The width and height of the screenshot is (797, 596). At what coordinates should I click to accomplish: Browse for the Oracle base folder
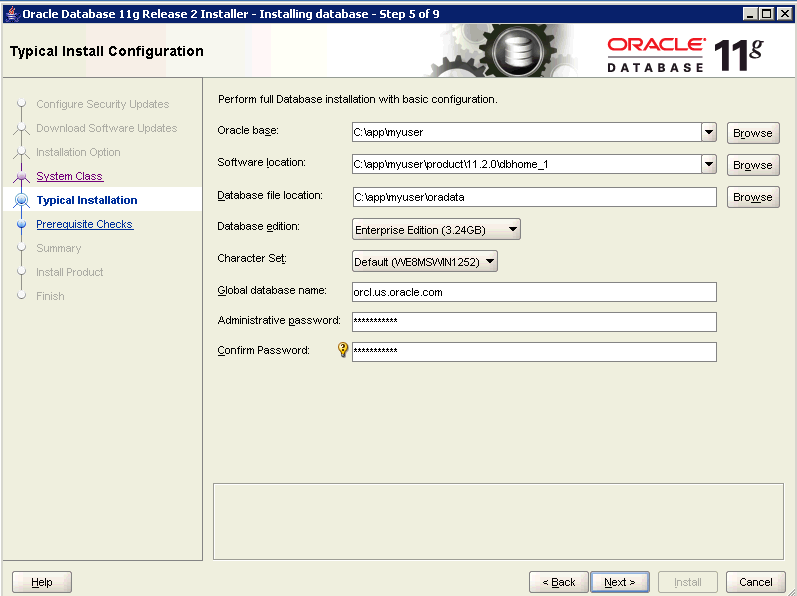(x=752, y=133)
